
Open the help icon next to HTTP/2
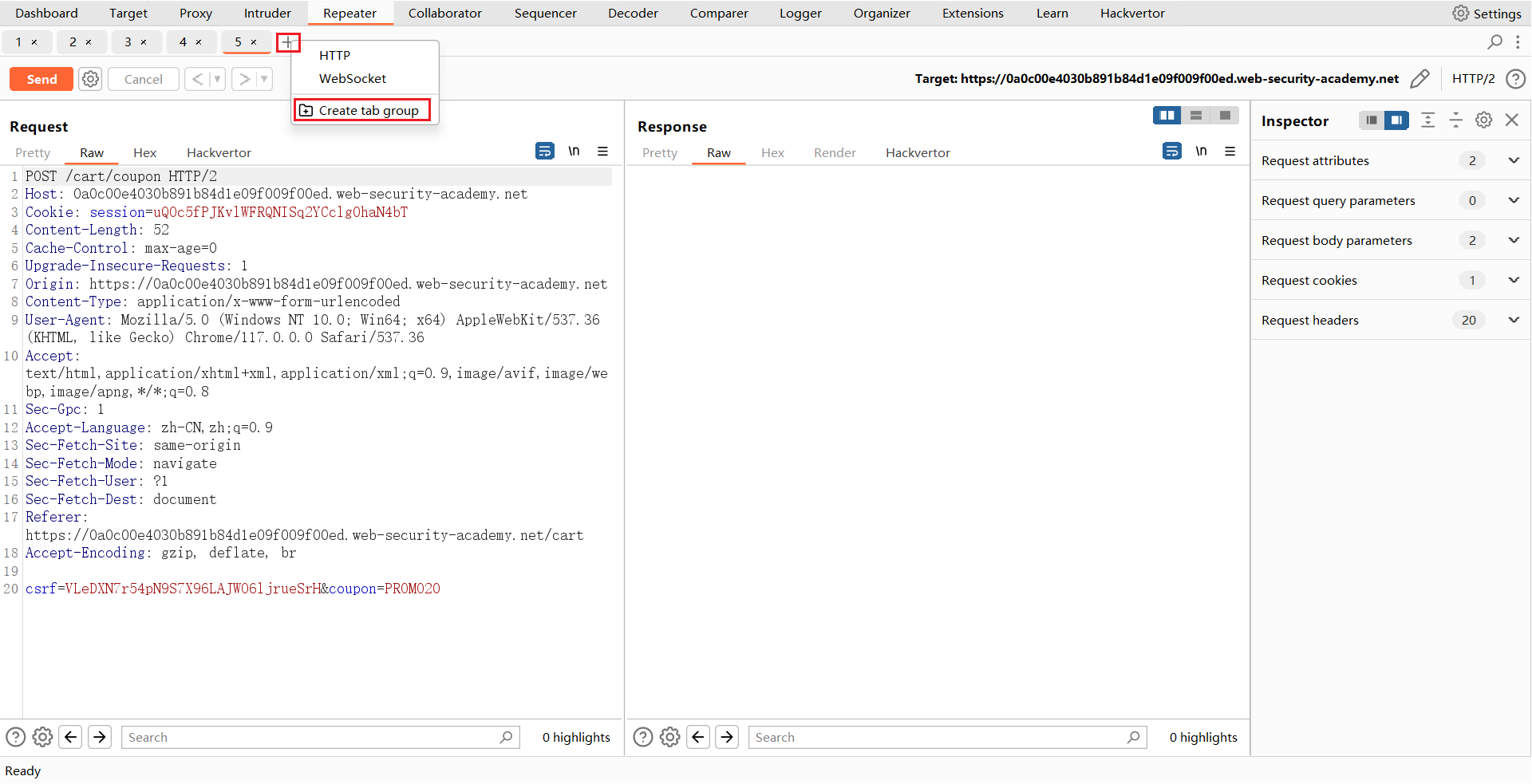point(1515,79)
